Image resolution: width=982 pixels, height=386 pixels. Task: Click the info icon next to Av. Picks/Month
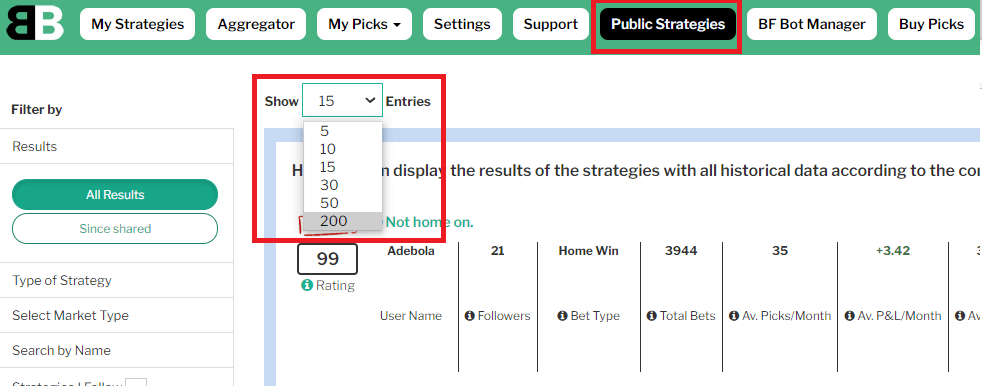click(x=734, y=316)
